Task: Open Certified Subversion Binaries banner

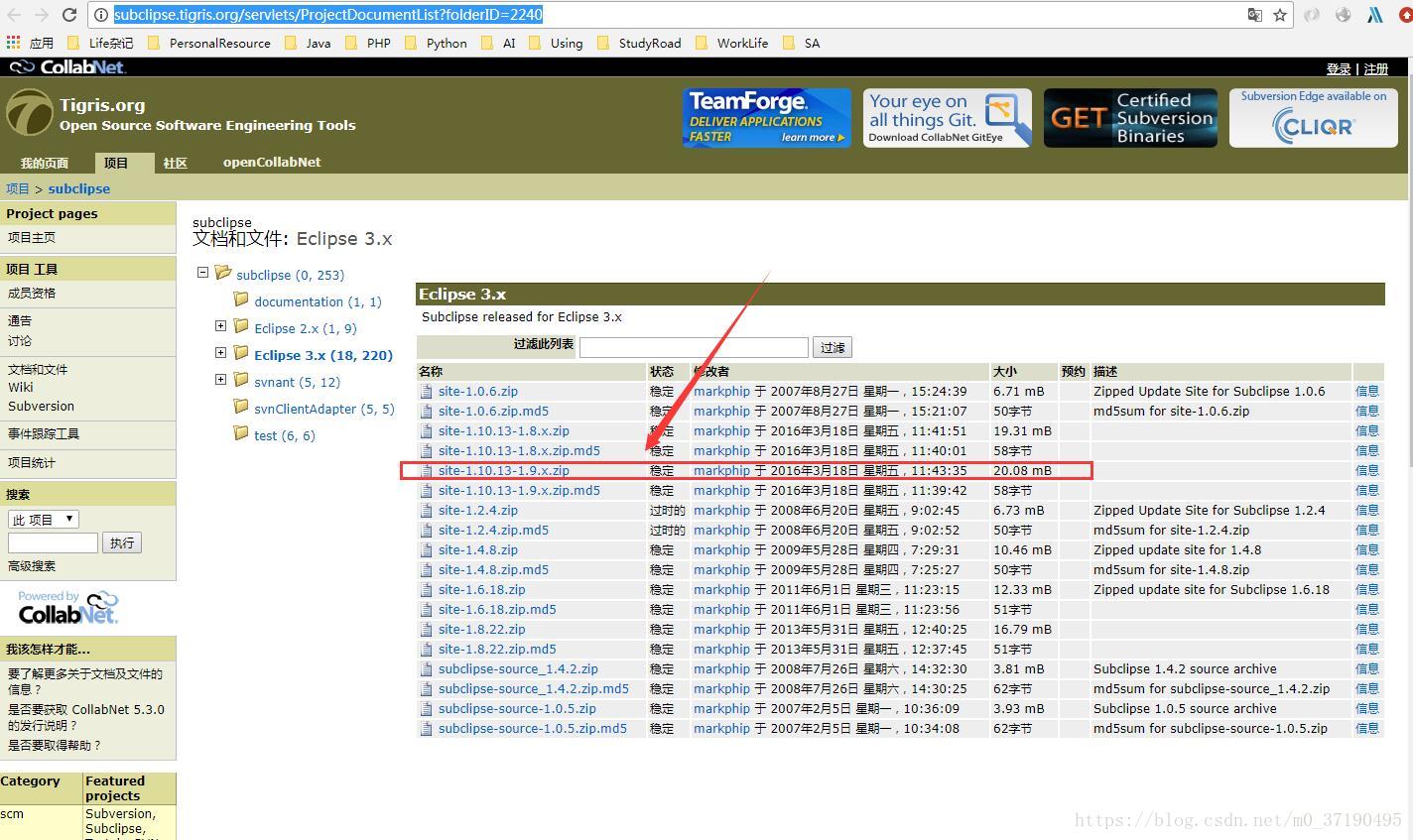Action: pos(1130,118)
